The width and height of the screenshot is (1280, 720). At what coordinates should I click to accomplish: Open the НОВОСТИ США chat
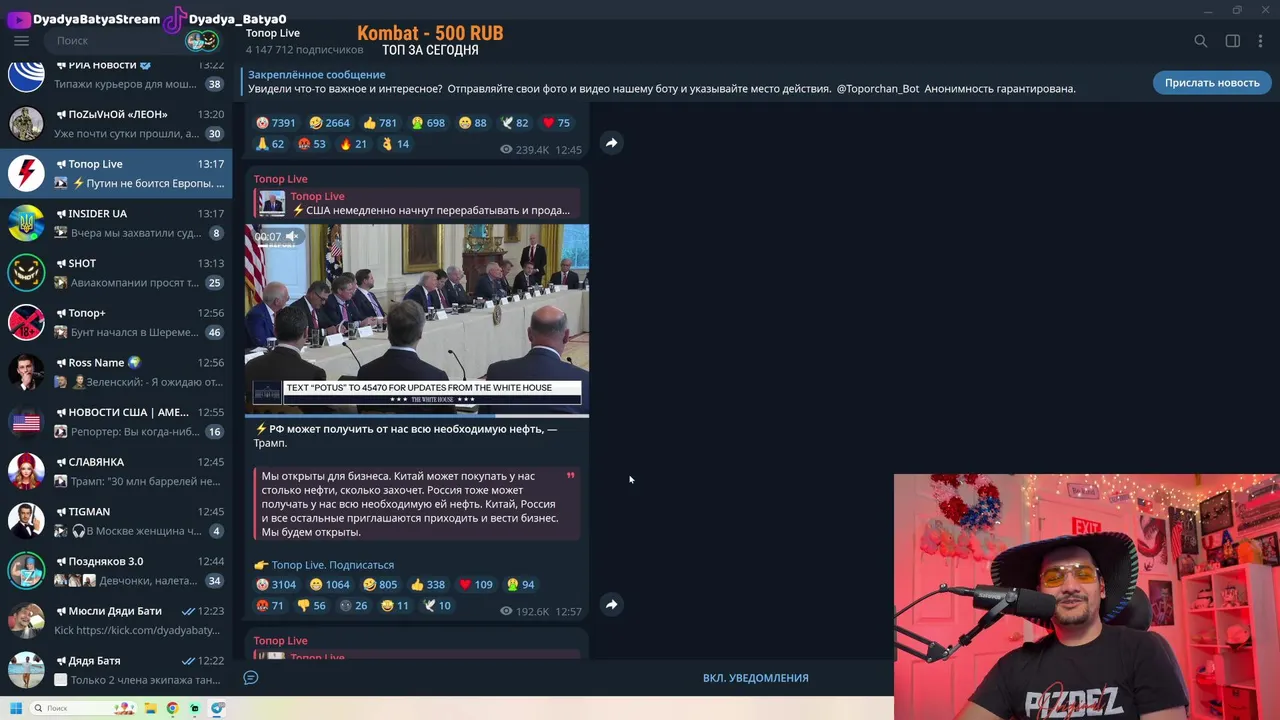pyautogui.click(x=116, y=422)
